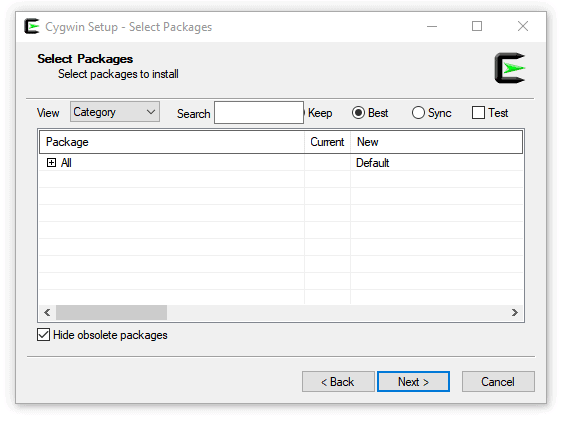Click the left arrow of horizontal scrollbar
The width and height of the screenshot is (571, 428).
click(x=47, y=313)
